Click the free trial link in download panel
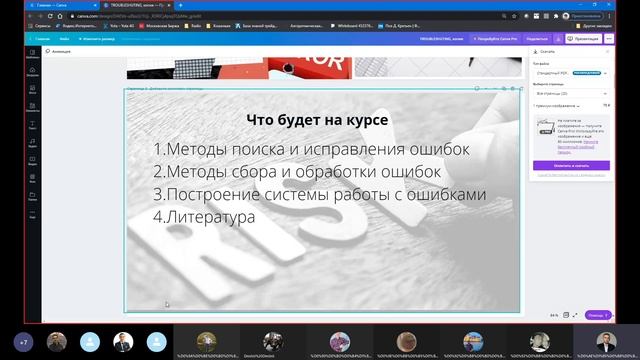Screen dimensions: 640x360 577,147
